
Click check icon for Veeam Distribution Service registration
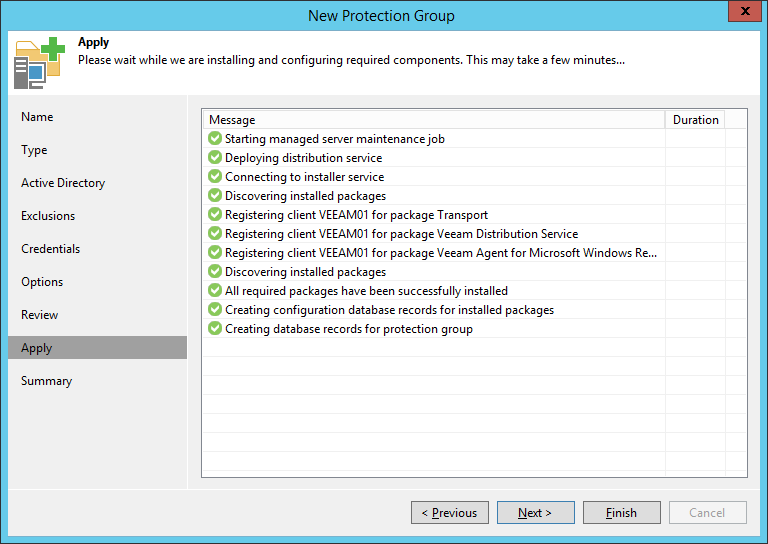[215, 234]
